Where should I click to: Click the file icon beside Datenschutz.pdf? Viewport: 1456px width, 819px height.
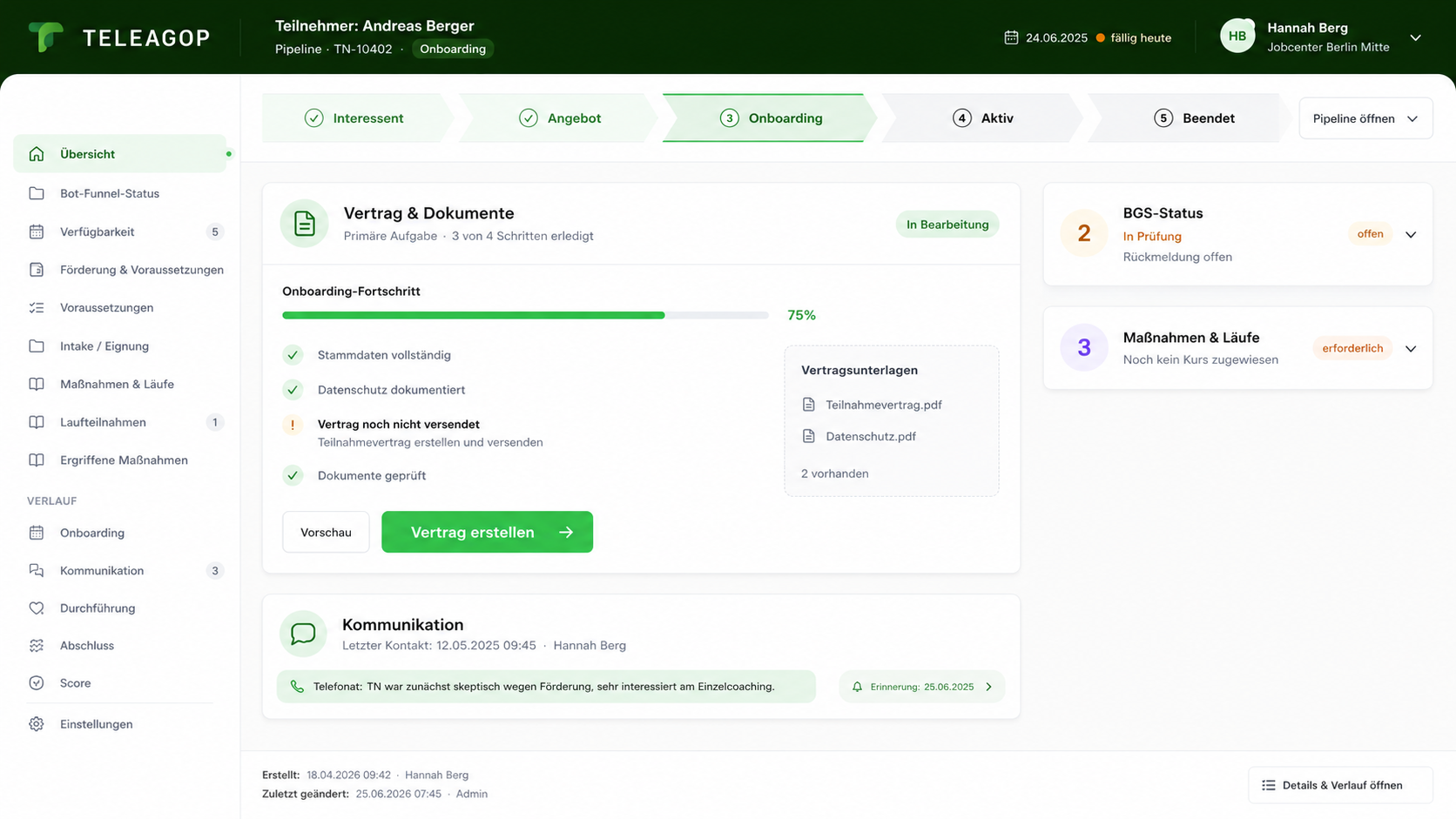[809, 436]
